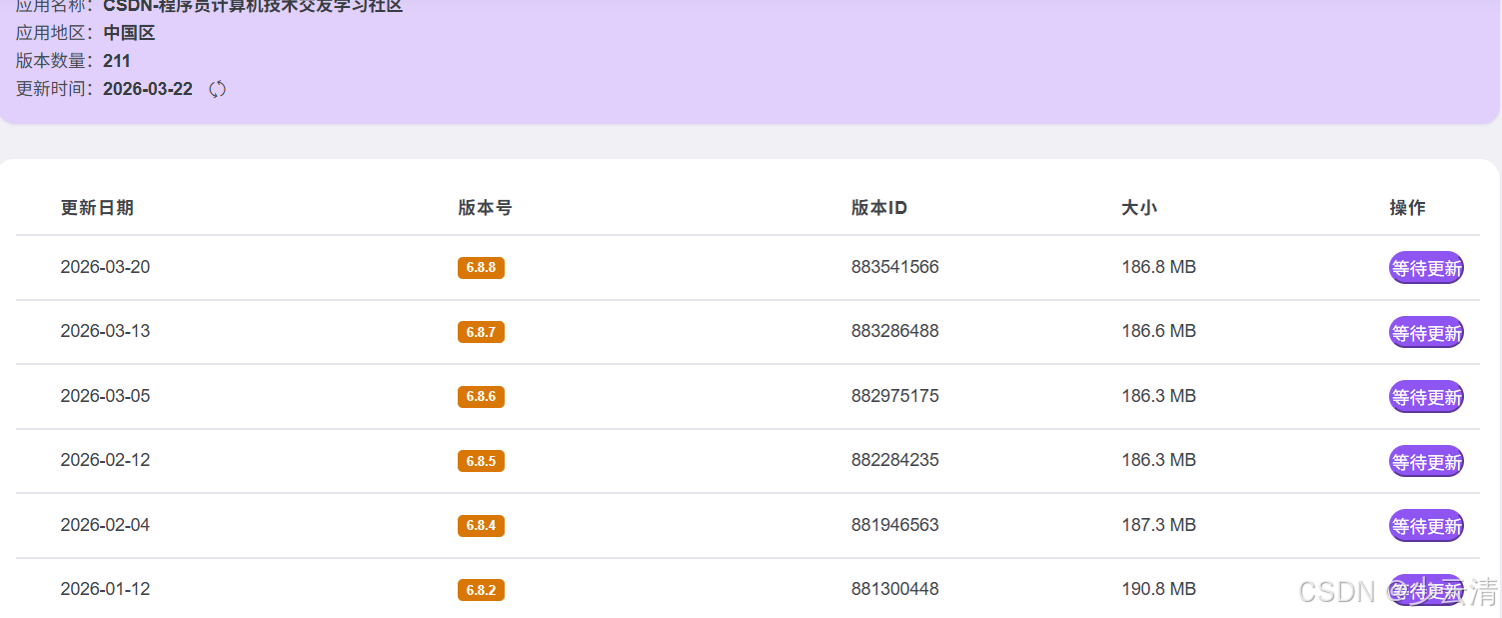Click version ID 882975175

click(x=895, y=396)
